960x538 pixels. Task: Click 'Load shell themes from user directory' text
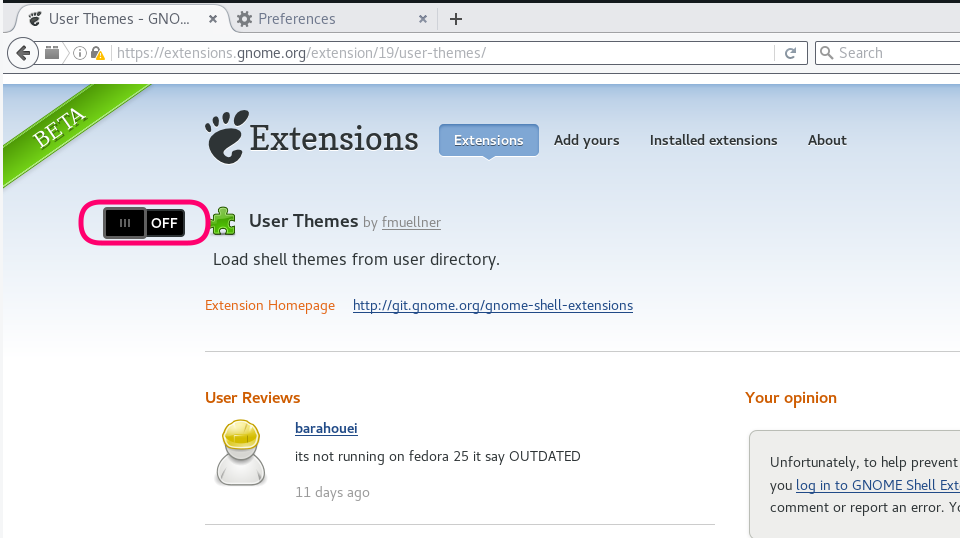(x=356, y=260)
